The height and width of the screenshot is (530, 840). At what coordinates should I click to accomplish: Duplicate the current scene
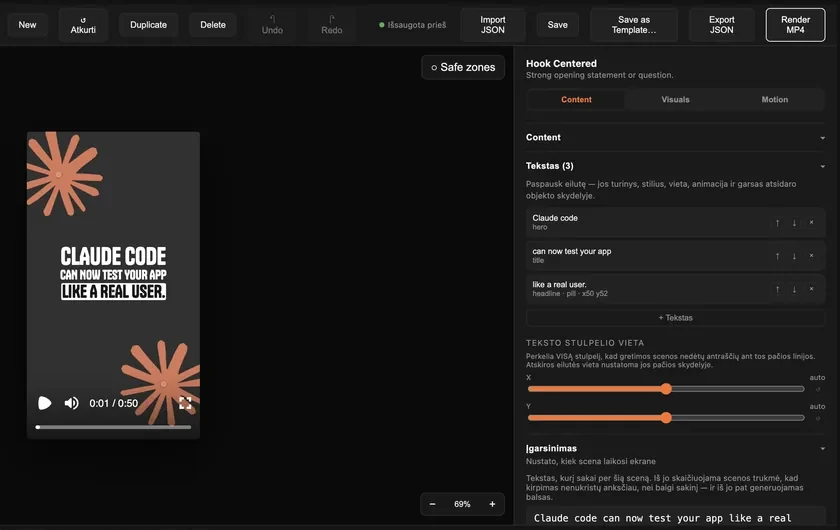[x=148, y=25]
